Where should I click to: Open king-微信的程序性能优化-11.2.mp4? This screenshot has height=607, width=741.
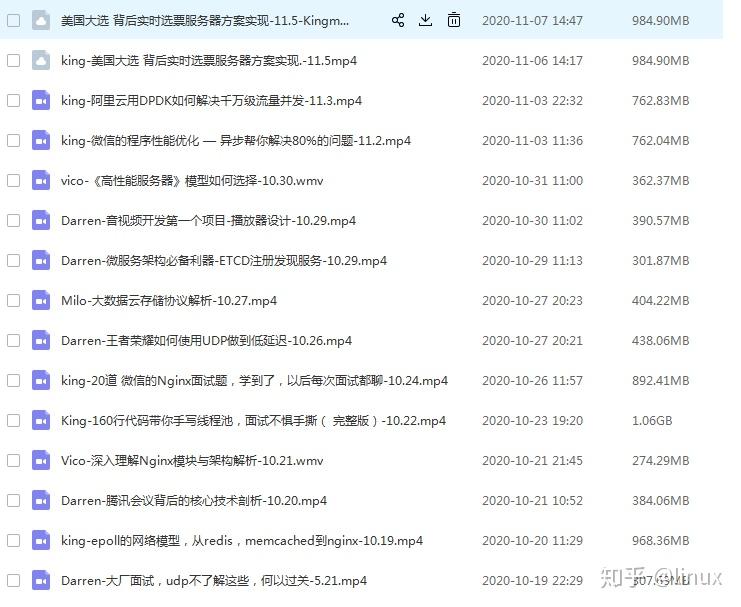point(236,141)
